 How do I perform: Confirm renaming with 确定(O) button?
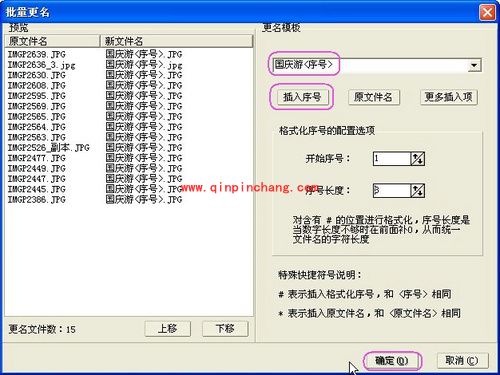392,361
